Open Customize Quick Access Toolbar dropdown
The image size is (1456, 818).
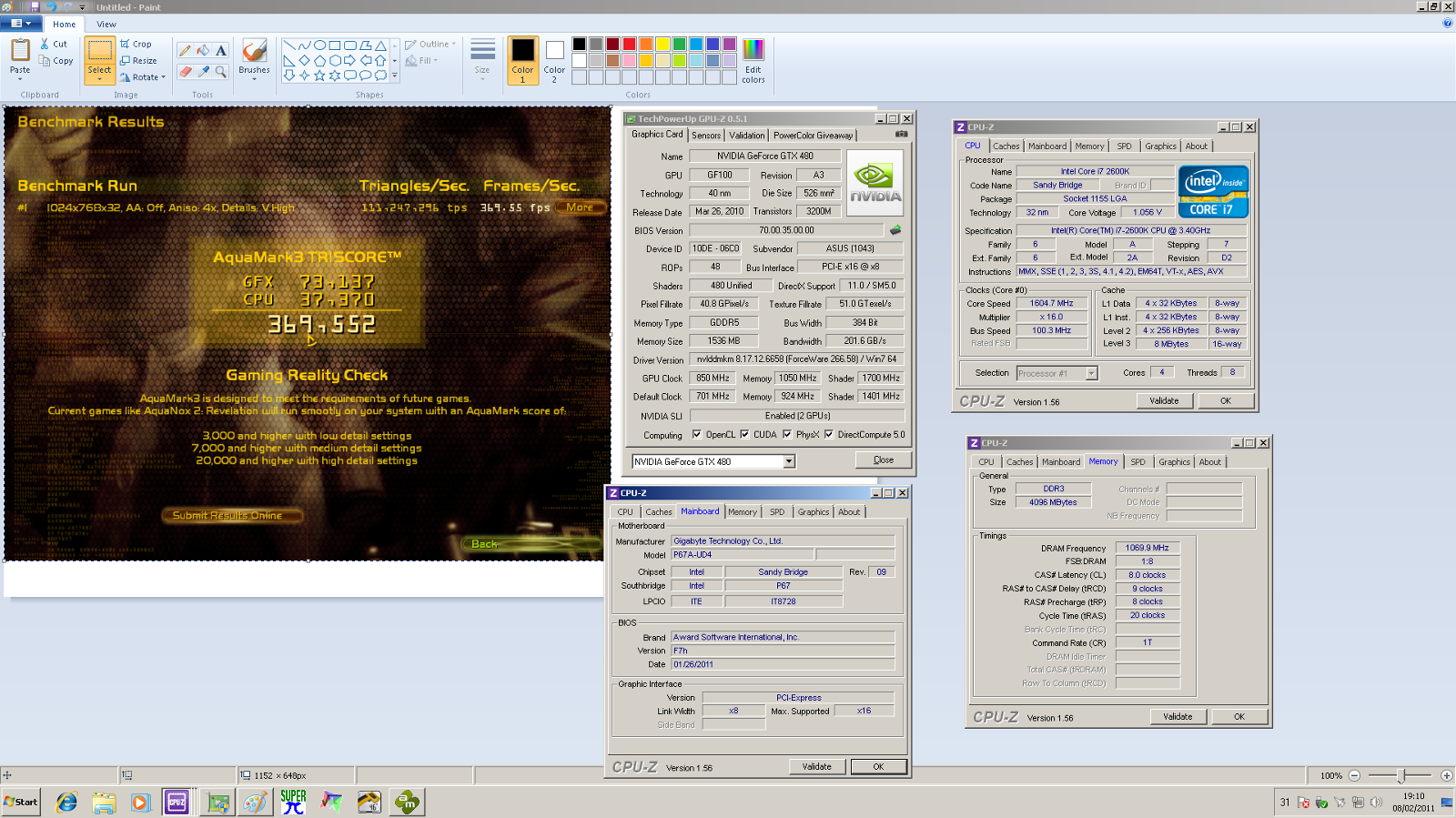82,7
